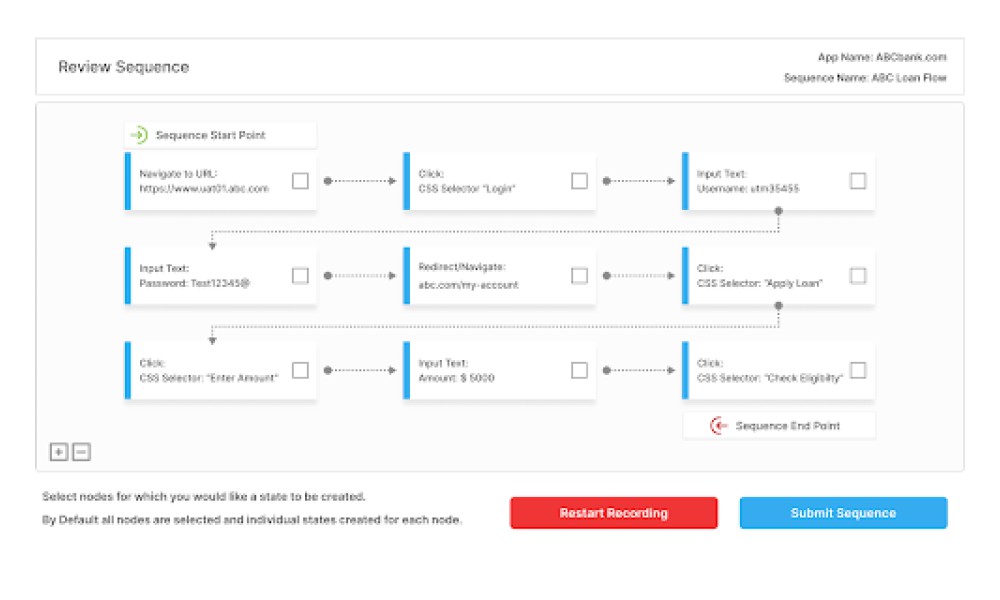Screen dimensions: 1000x600
Task: Click the Sequence End Point label
Action: (x=788, y=426)
